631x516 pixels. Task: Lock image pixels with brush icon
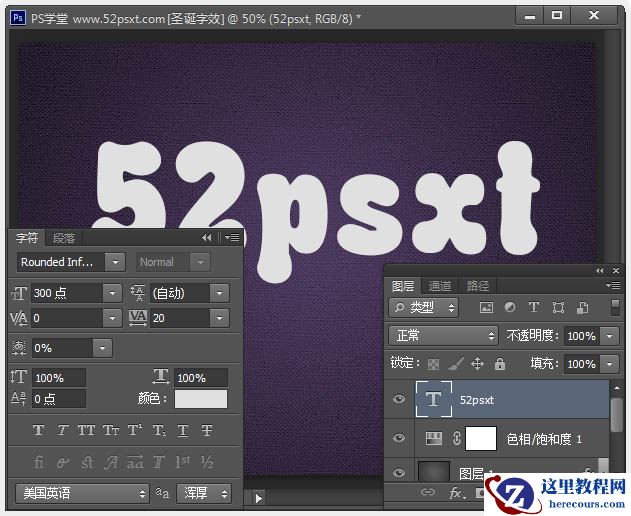tap(456, 364)
